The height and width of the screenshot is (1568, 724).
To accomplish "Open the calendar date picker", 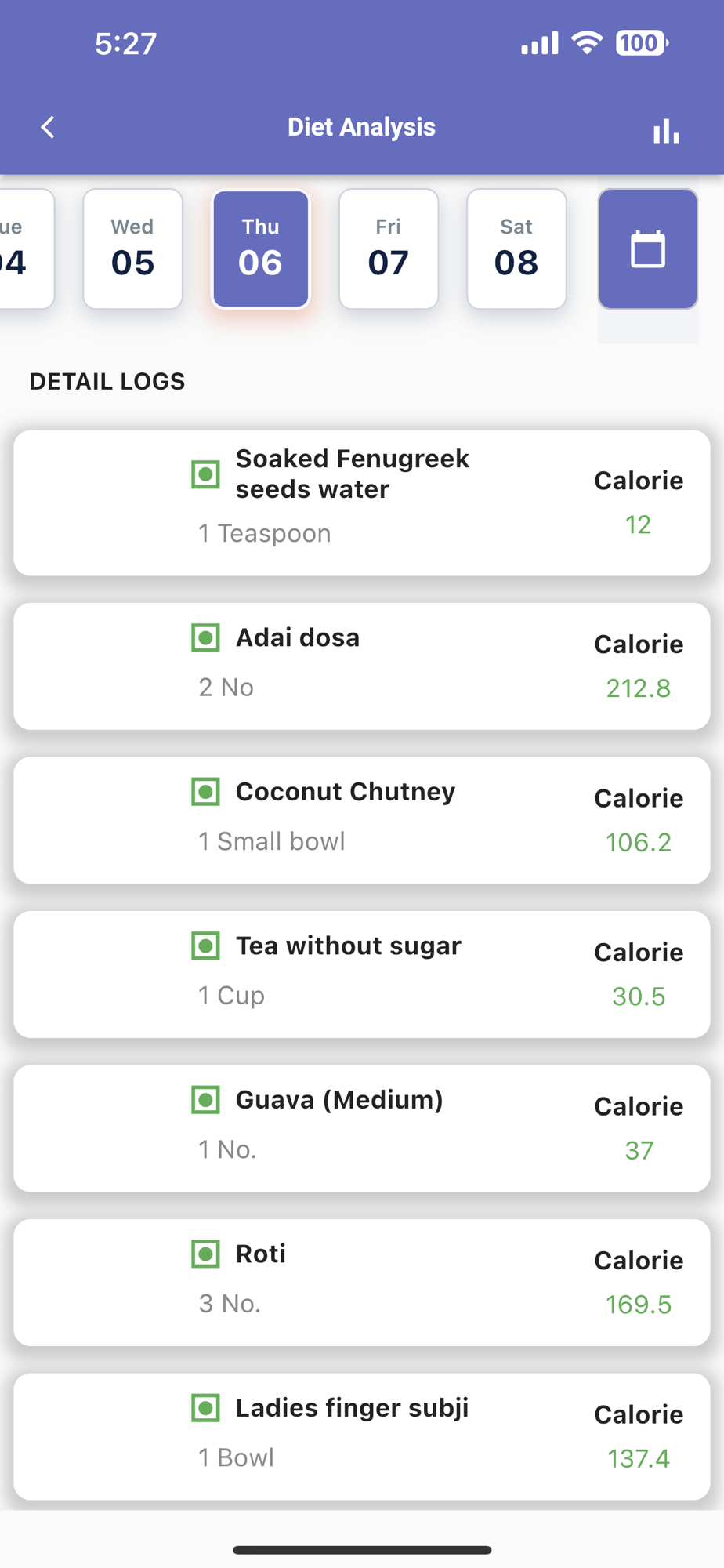I will pos(647,249).
